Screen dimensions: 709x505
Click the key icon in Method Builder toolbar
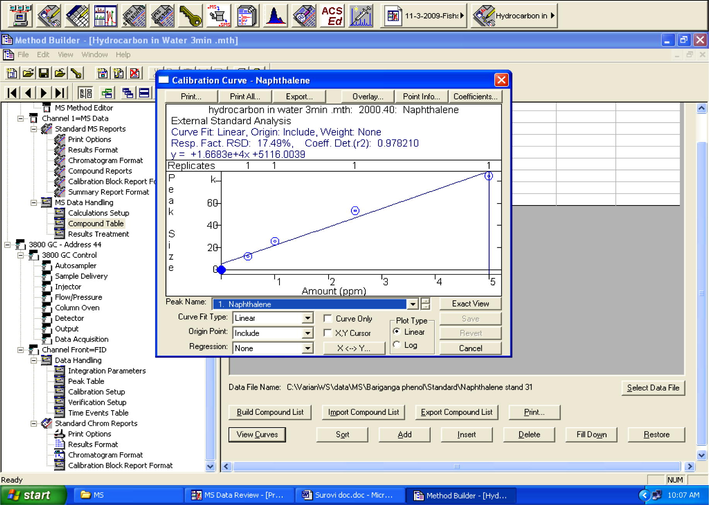pyautogui.click(x=76, y=73)
